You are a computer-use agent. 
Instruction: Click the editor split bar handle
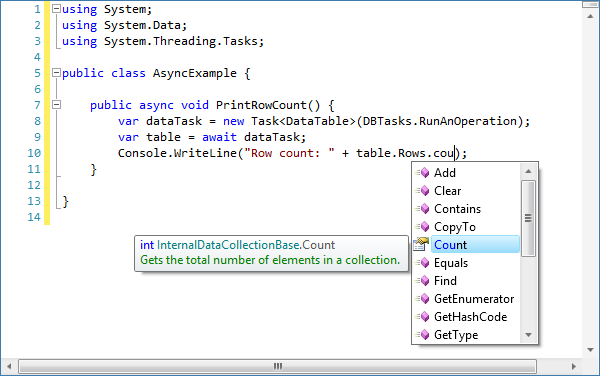(x=591, y=5)
